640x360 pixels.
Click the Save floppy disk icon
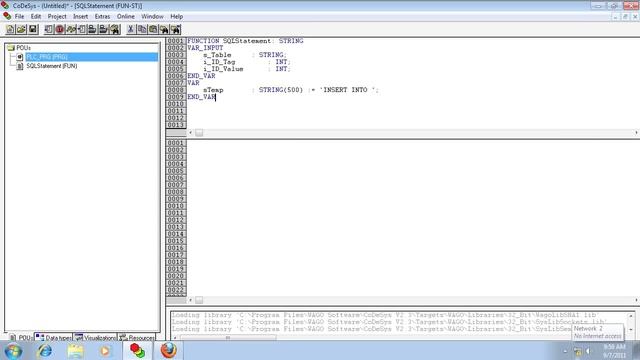pyautogui.click(x=33, y=29)
